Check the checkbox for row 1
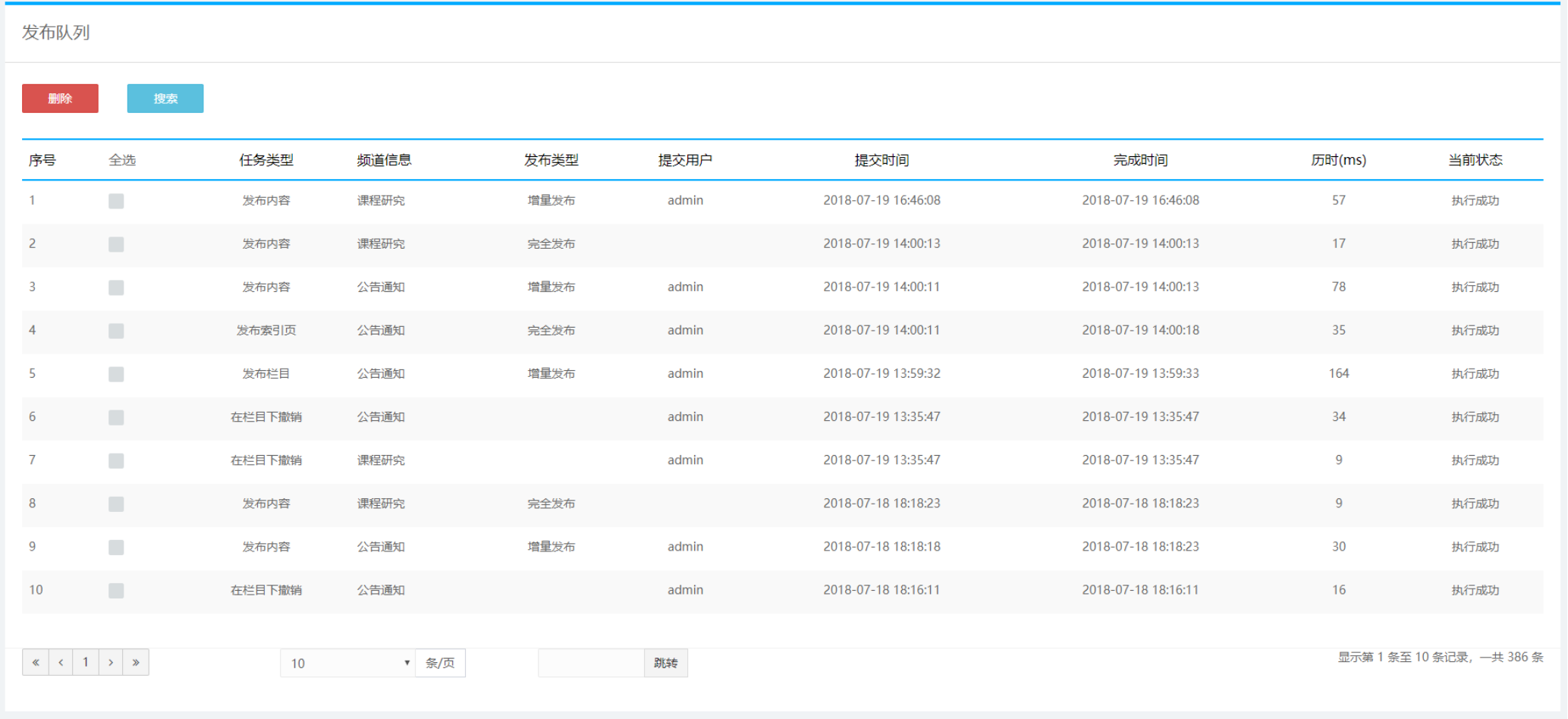The image size is (1568, 719). click(x=116, y=201)
